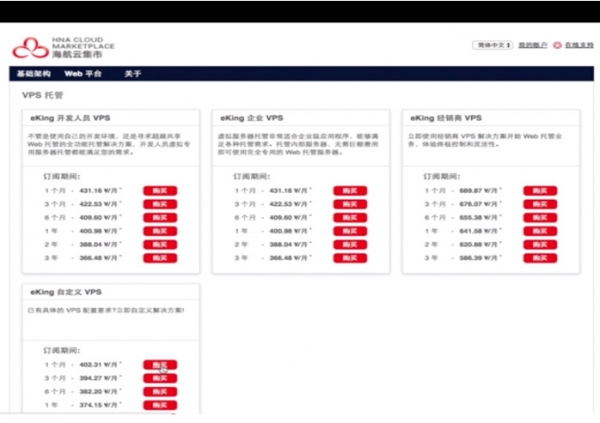Image resolution: width=600 pixels, height=423 pixels.
Task: Click the 订阅期间 label in 企业 VPS card
Action: pos(251,176)
